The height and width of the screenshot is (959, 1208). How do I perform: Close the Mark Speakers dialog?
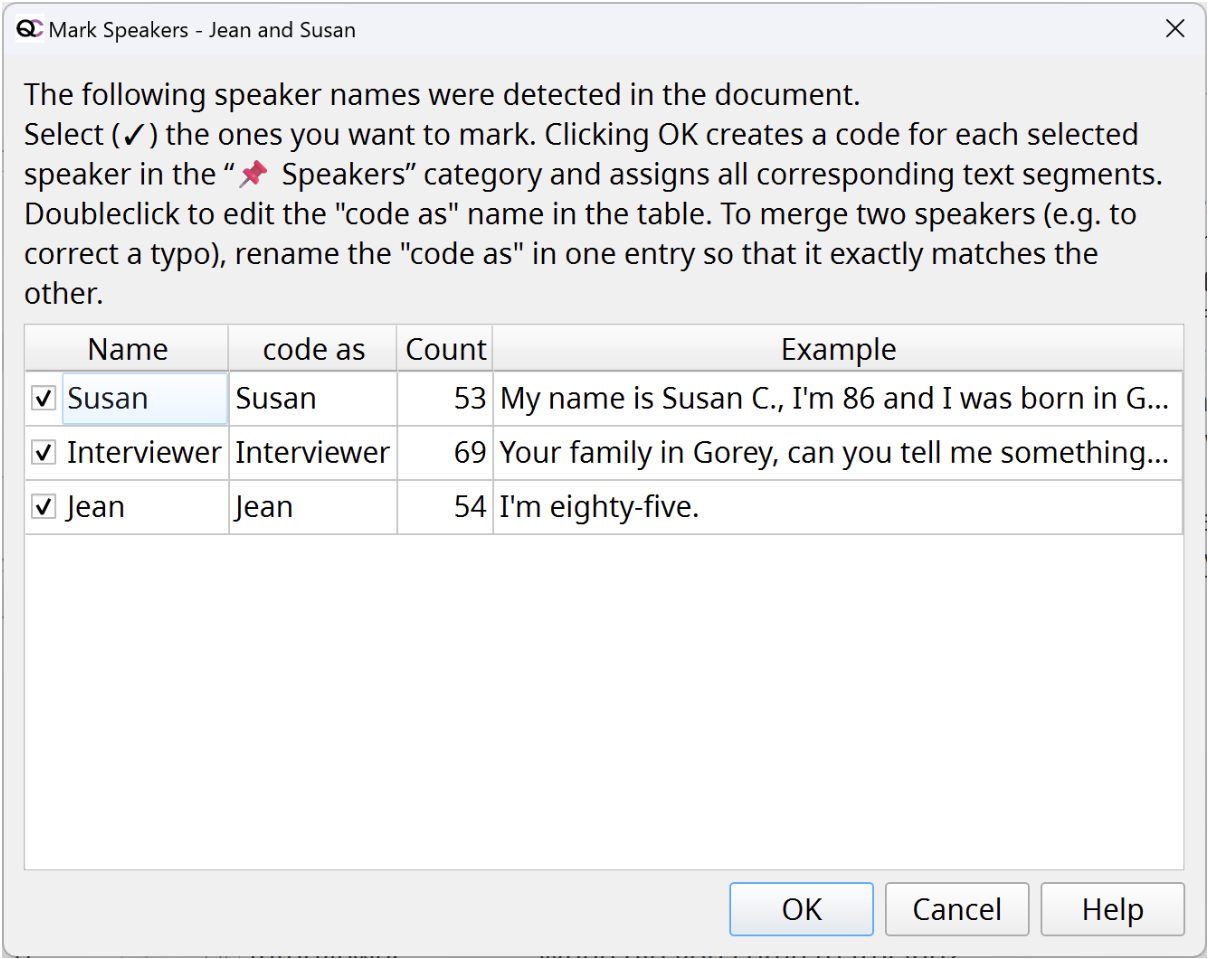point(1176,29)
